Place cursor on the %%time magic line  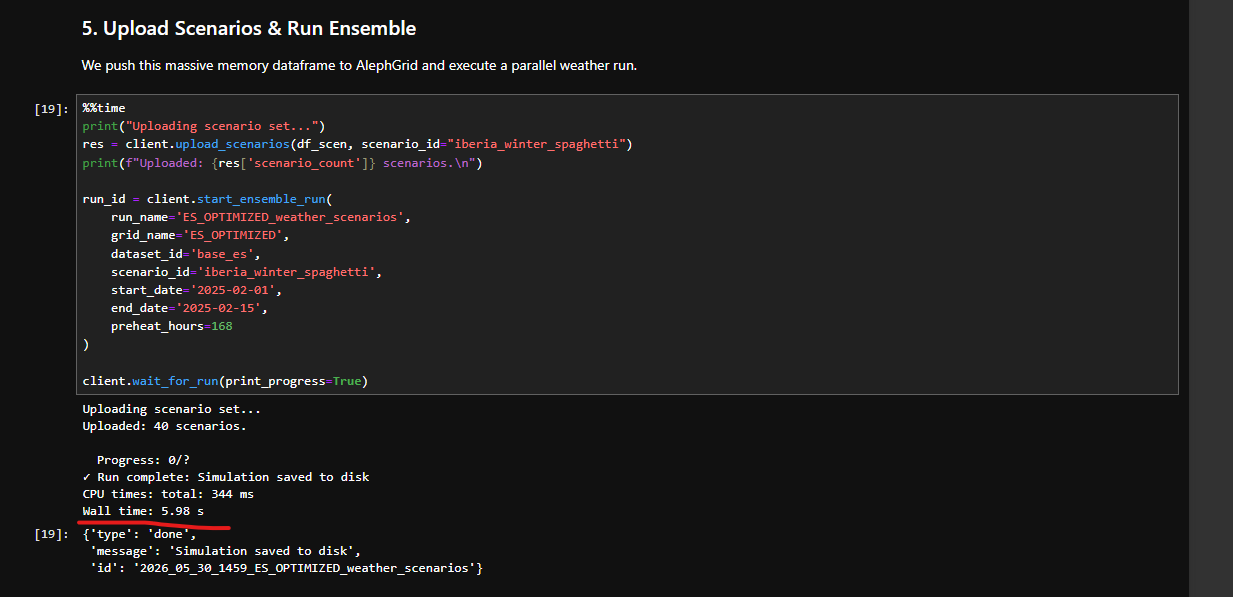click(104, 108)
